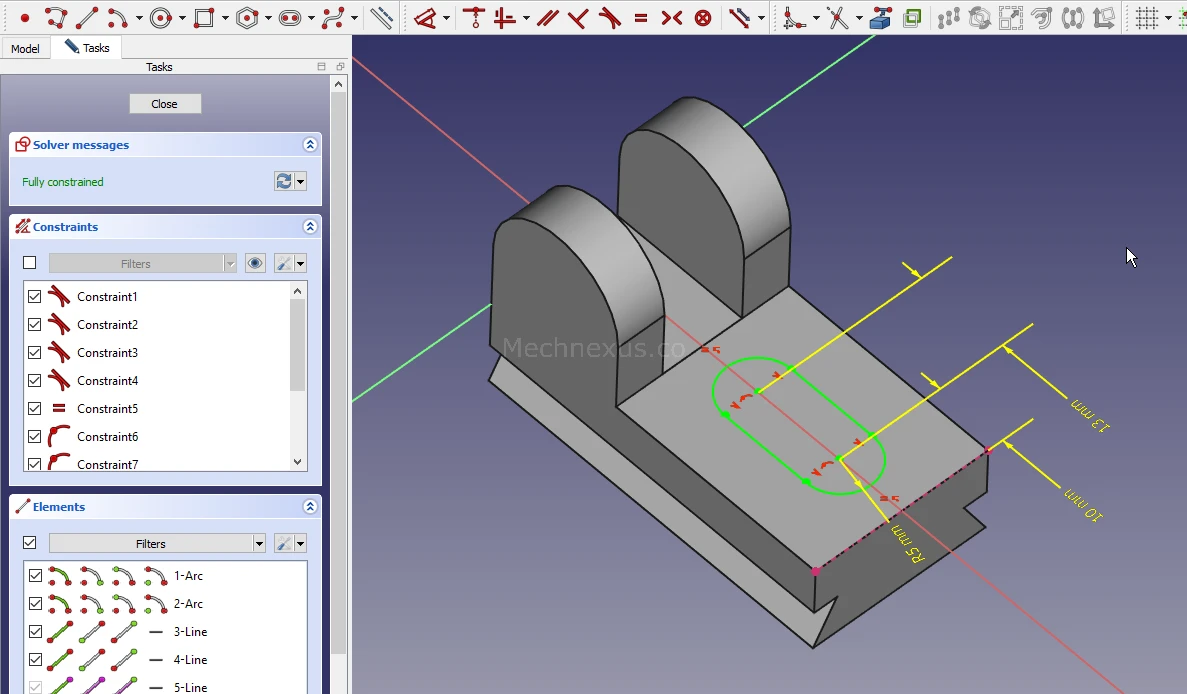
Task: Choose the Create Rectangle tool
Action: [204, 18]
